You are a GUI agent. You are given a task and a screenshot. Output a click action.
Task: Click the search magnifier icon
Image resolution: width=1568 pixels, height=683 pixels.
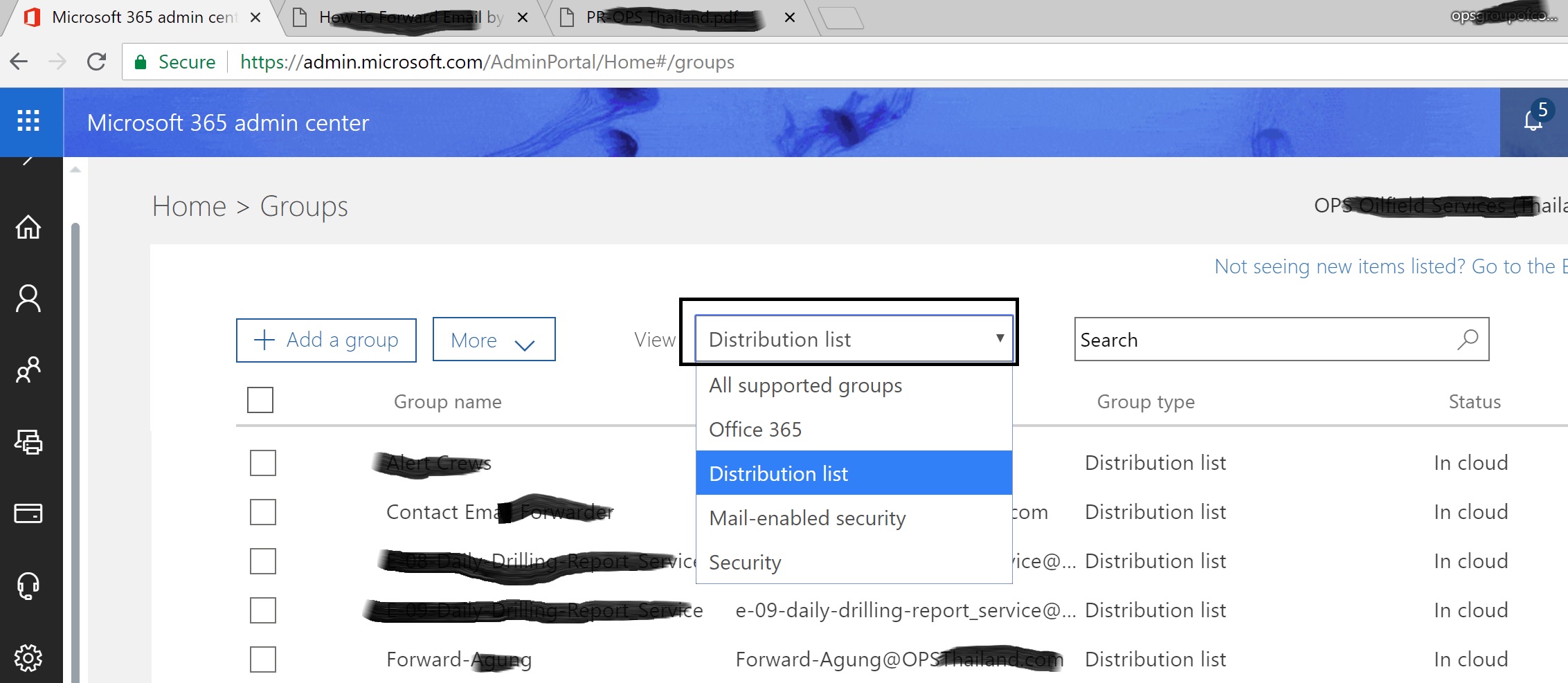point(1468,339)
